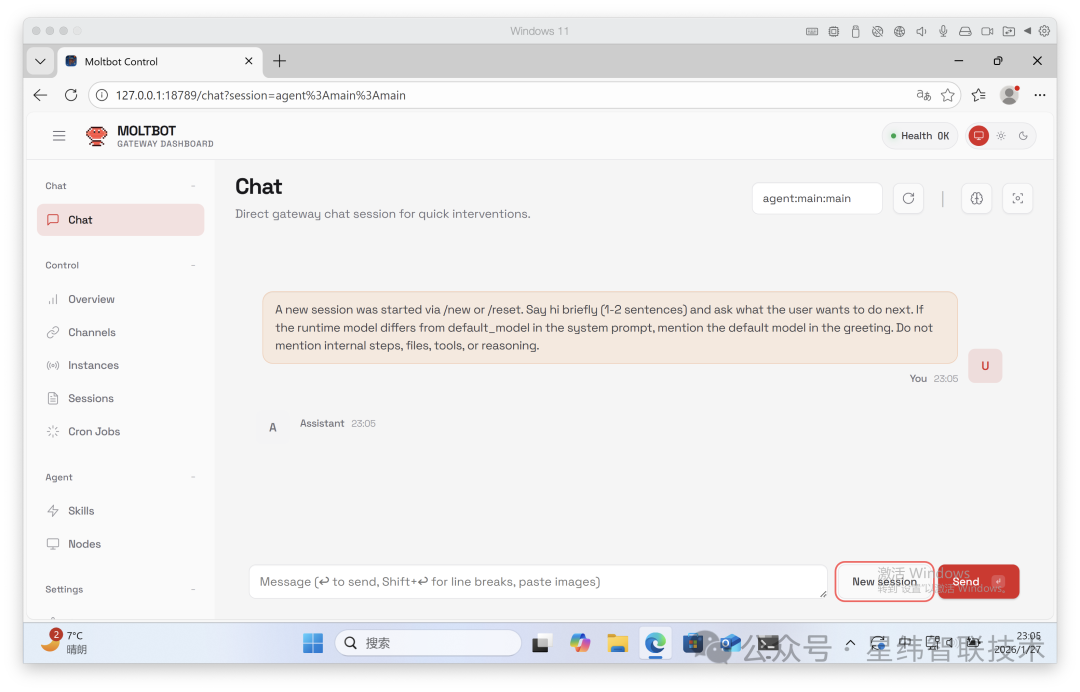Add page to favorites with star icon

point(948,95)
